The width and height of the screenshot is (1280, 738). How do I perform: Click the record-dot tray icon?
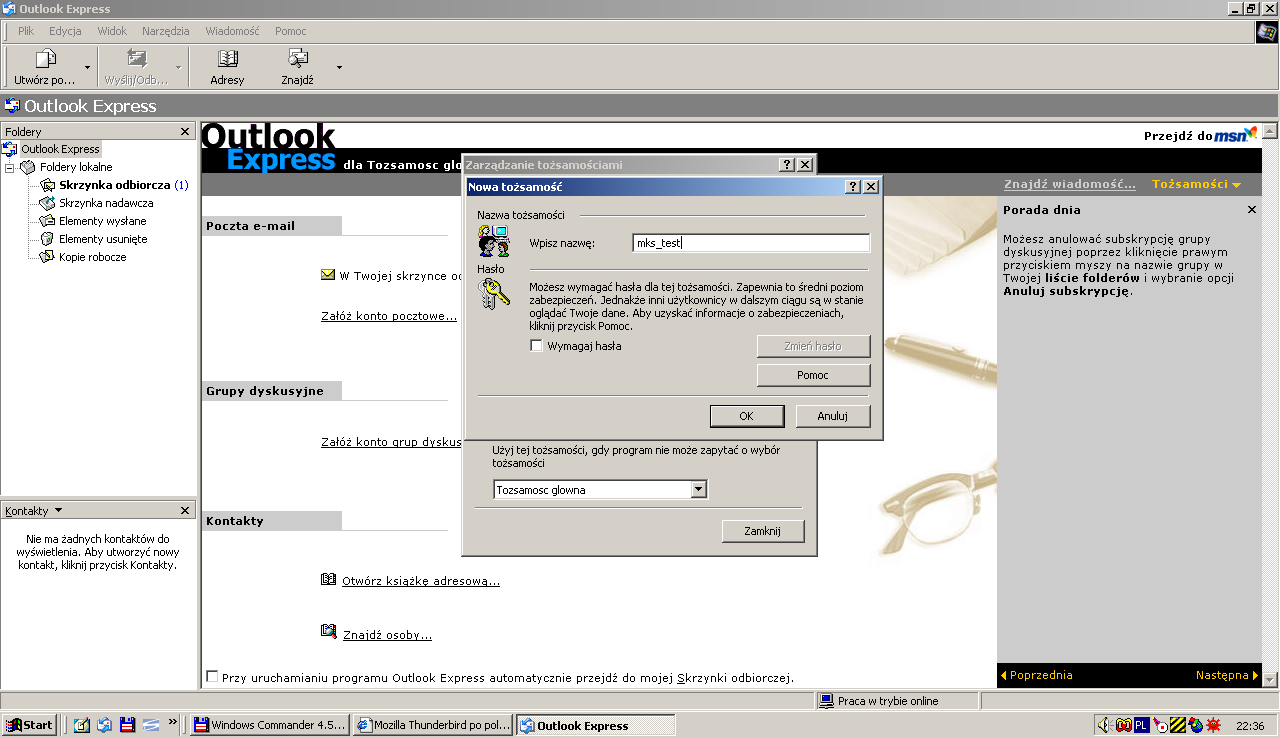[1160, 725]
